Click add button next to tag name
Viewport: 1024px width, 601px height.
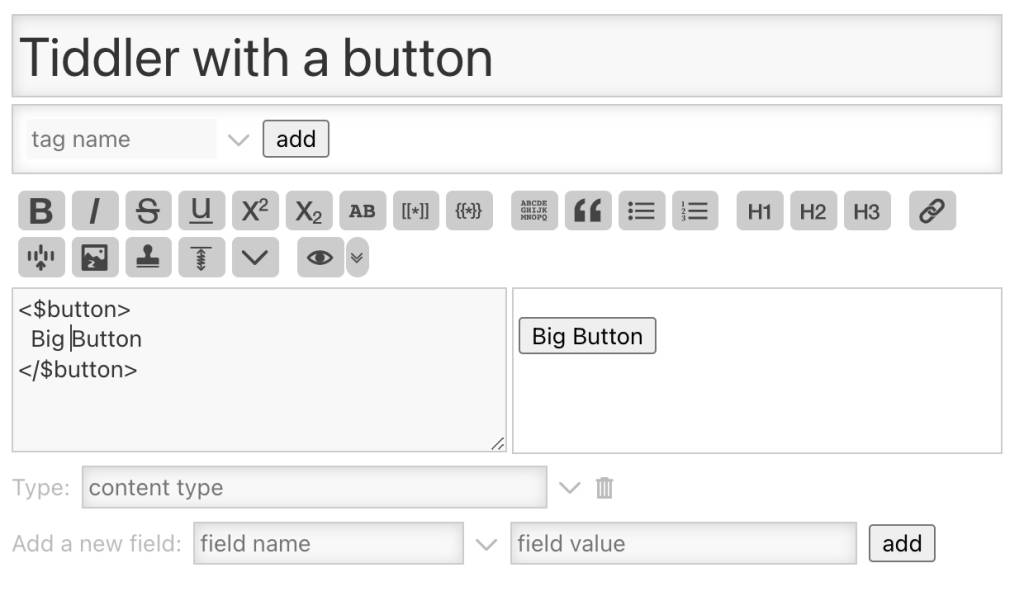pyautogui.click(x=296, y=138)
